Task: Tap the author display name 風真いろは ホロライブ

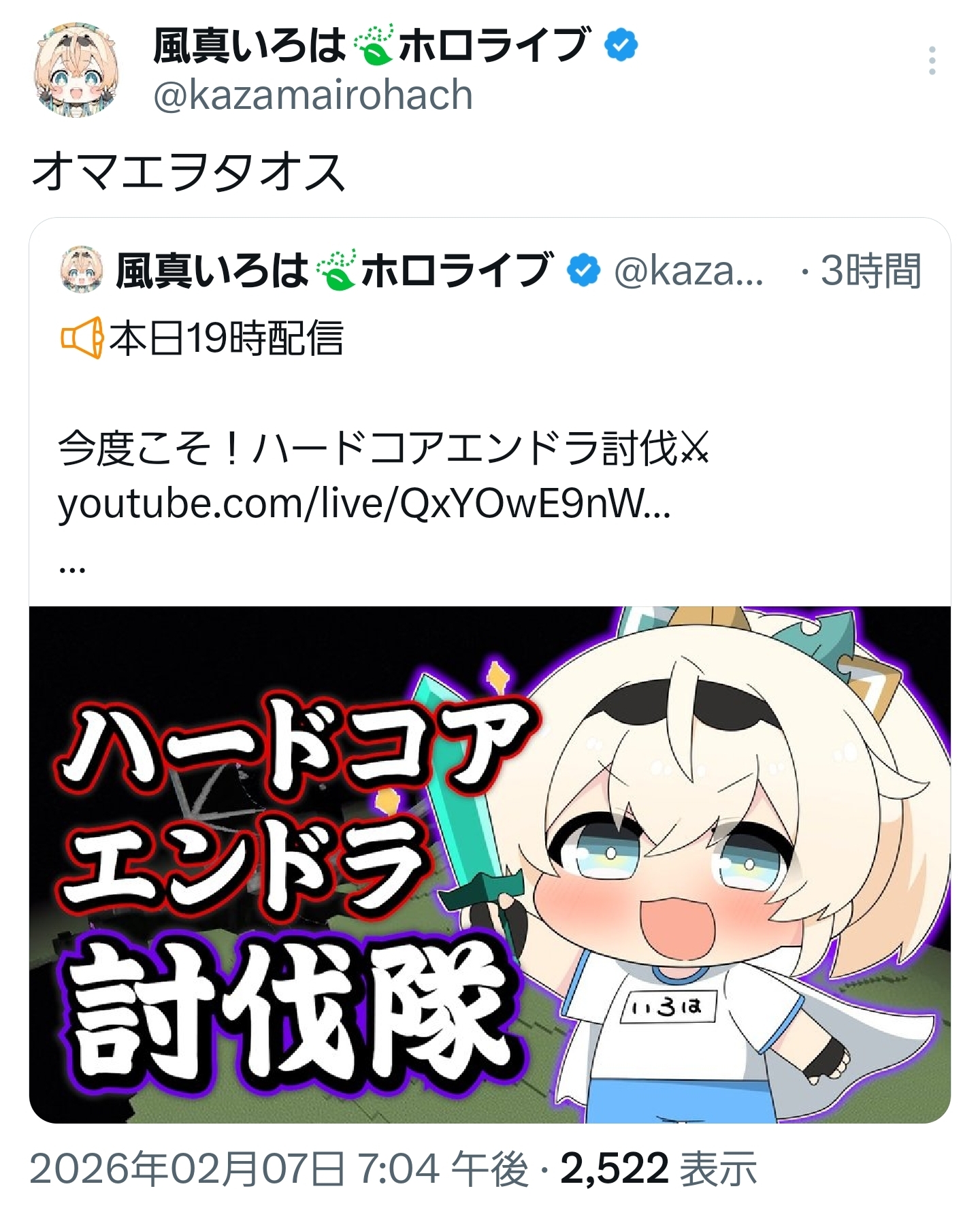Action: click(x=370, y=46)
